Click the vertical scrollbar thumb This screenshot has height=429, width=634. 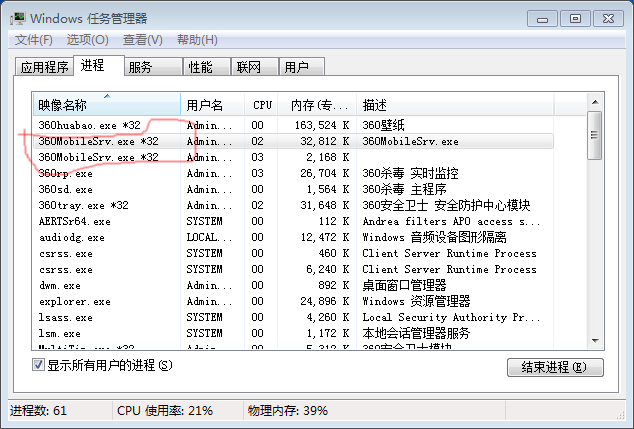point(594,135)
